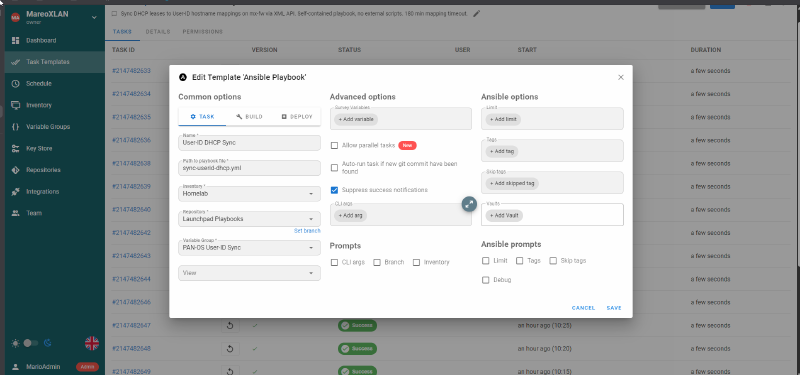Open the Dashboard sidebar icon

click(x=15, y=40)
